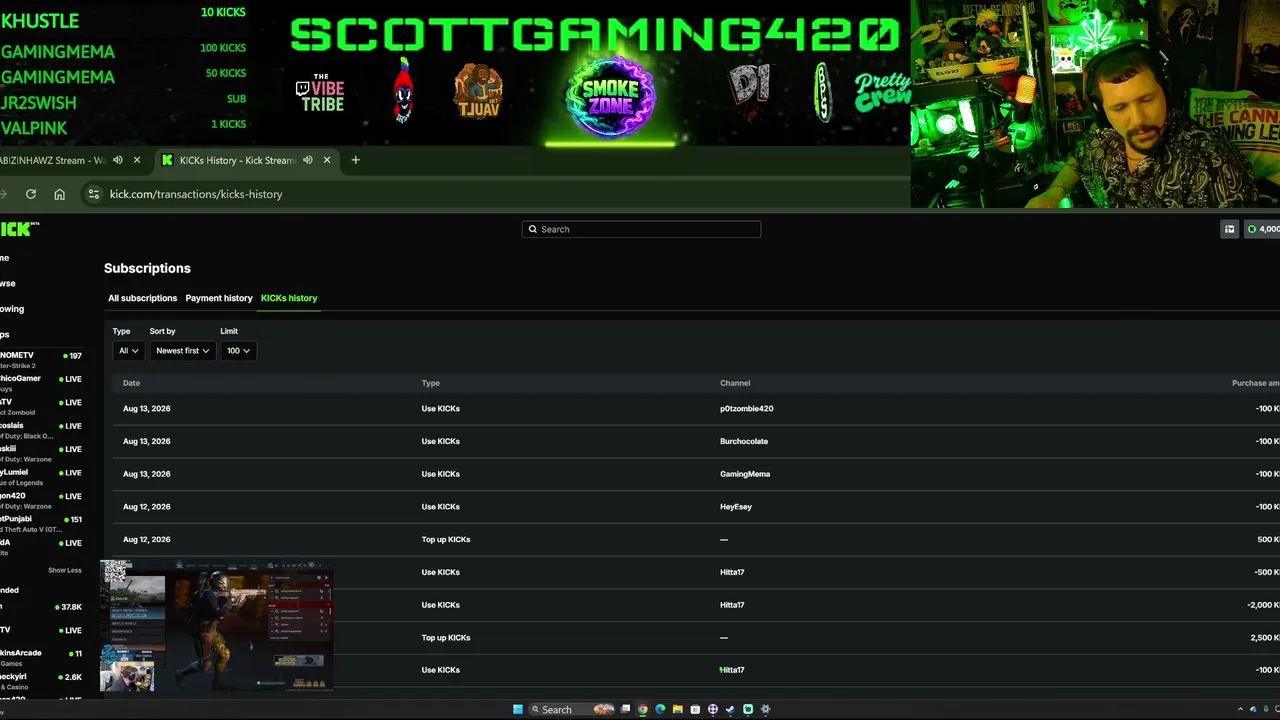Open the Hitta17 channel in the -500 row
Image resolution: width=1280 pixels, height=720 pixels.
coord(732,572)
